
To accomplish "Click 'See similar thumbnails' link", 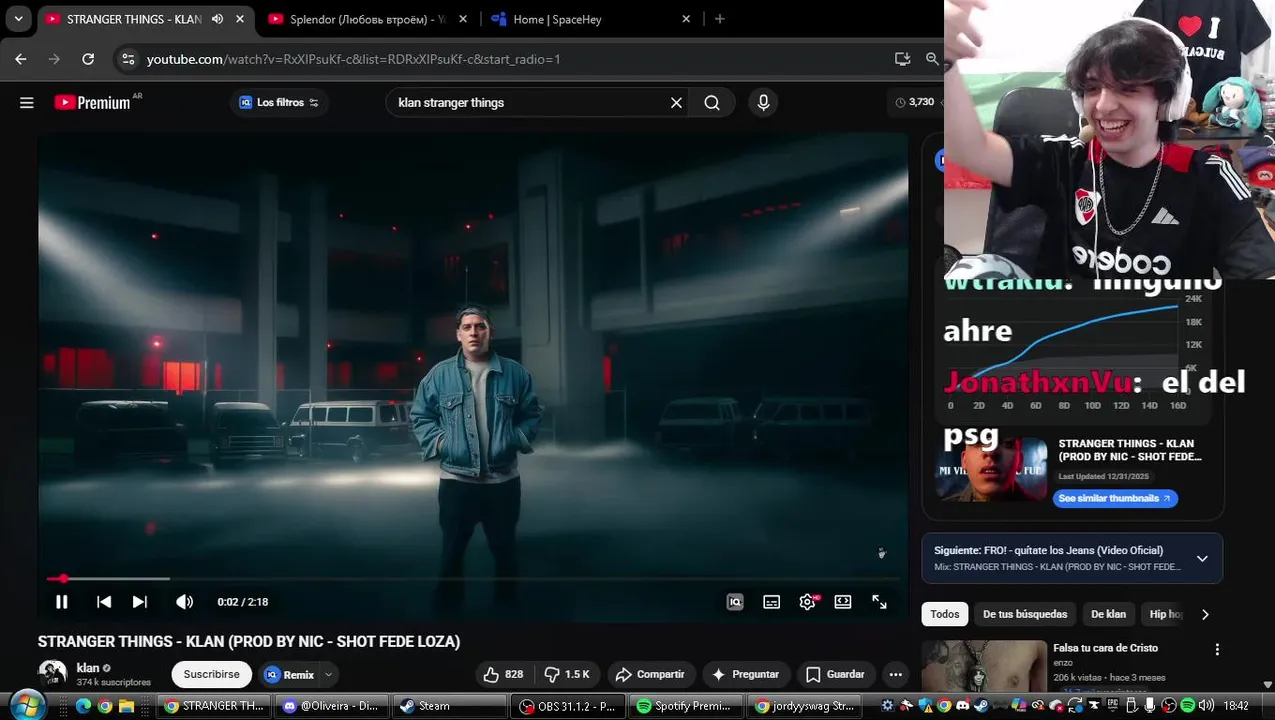I will pos(1115,498).
